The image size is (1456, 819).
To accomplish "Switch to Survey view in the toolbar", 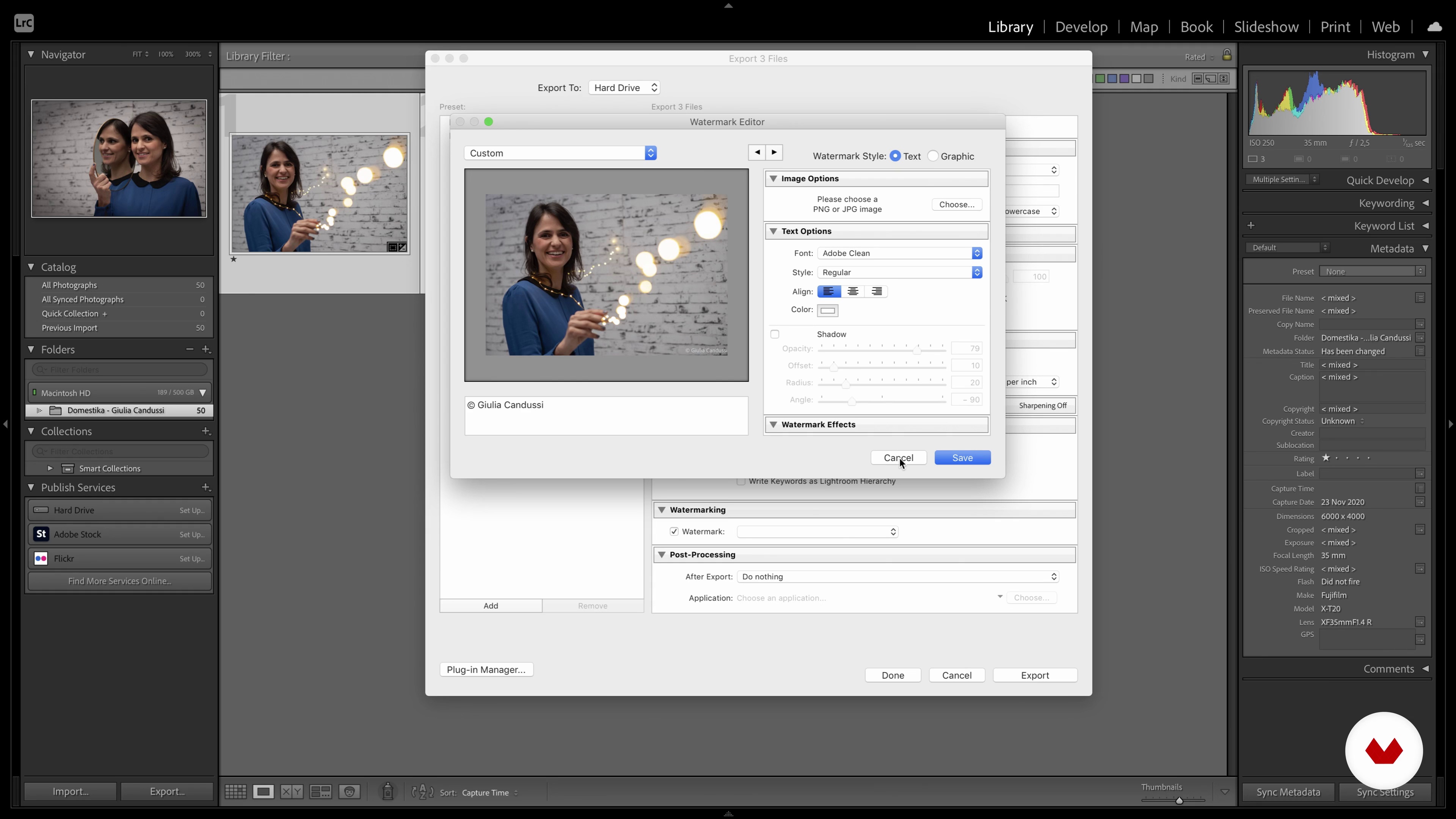I will (x=320, y=792).
